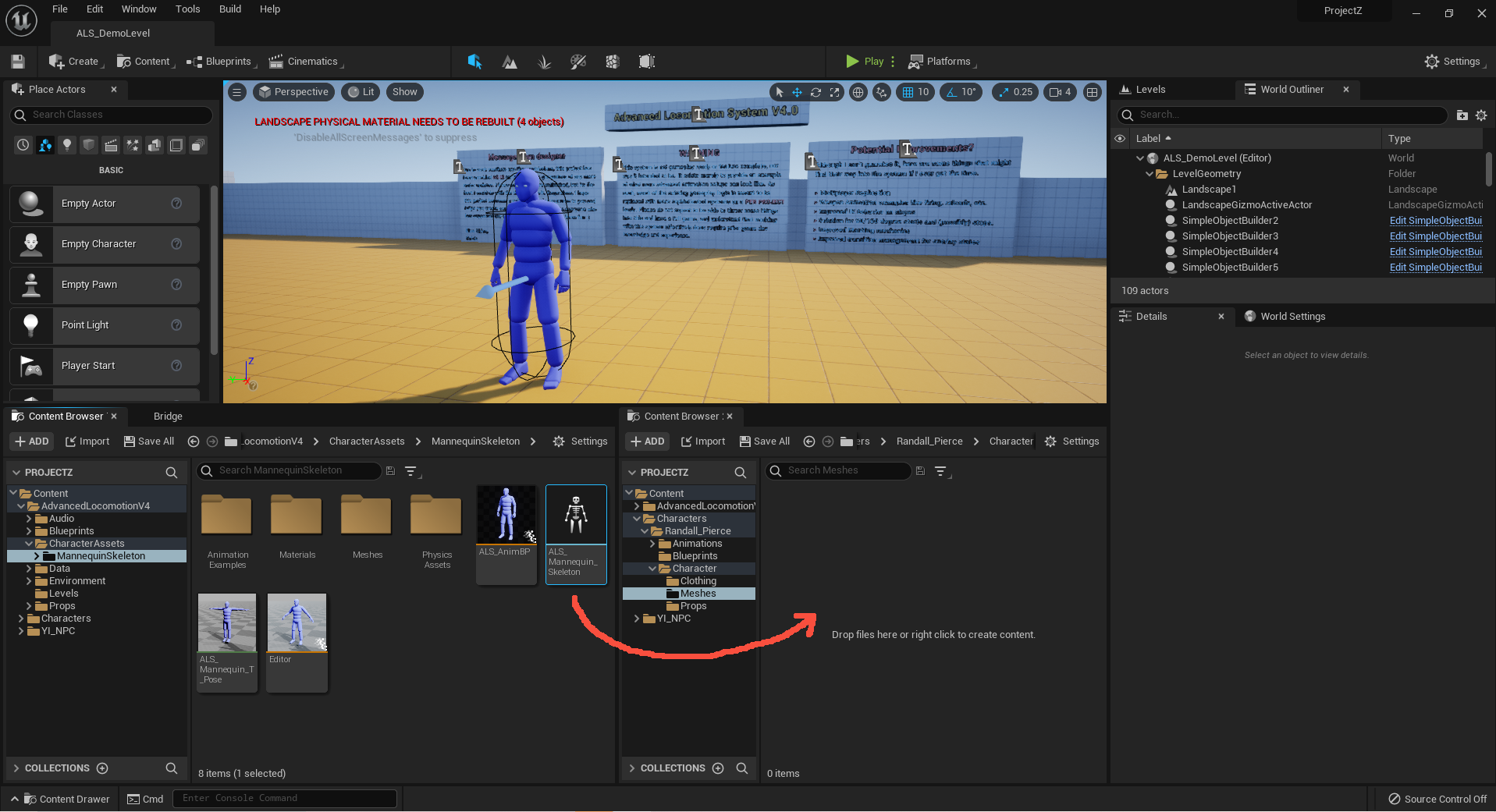
Task: Expand YI_NPC folder in right content tree
Action: click(637, 619)
